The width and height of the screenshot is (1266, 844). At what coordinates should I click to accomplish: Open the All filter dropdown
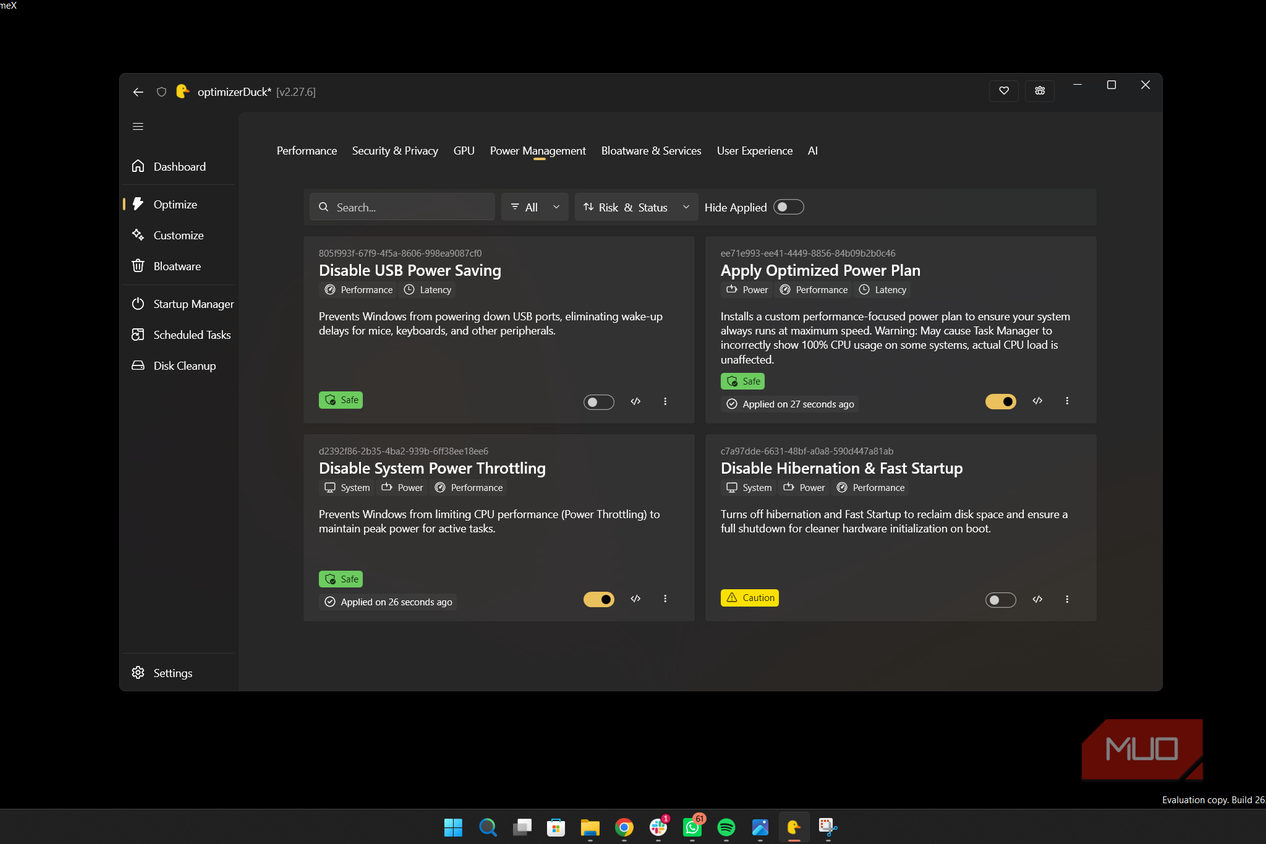point(535,207)
